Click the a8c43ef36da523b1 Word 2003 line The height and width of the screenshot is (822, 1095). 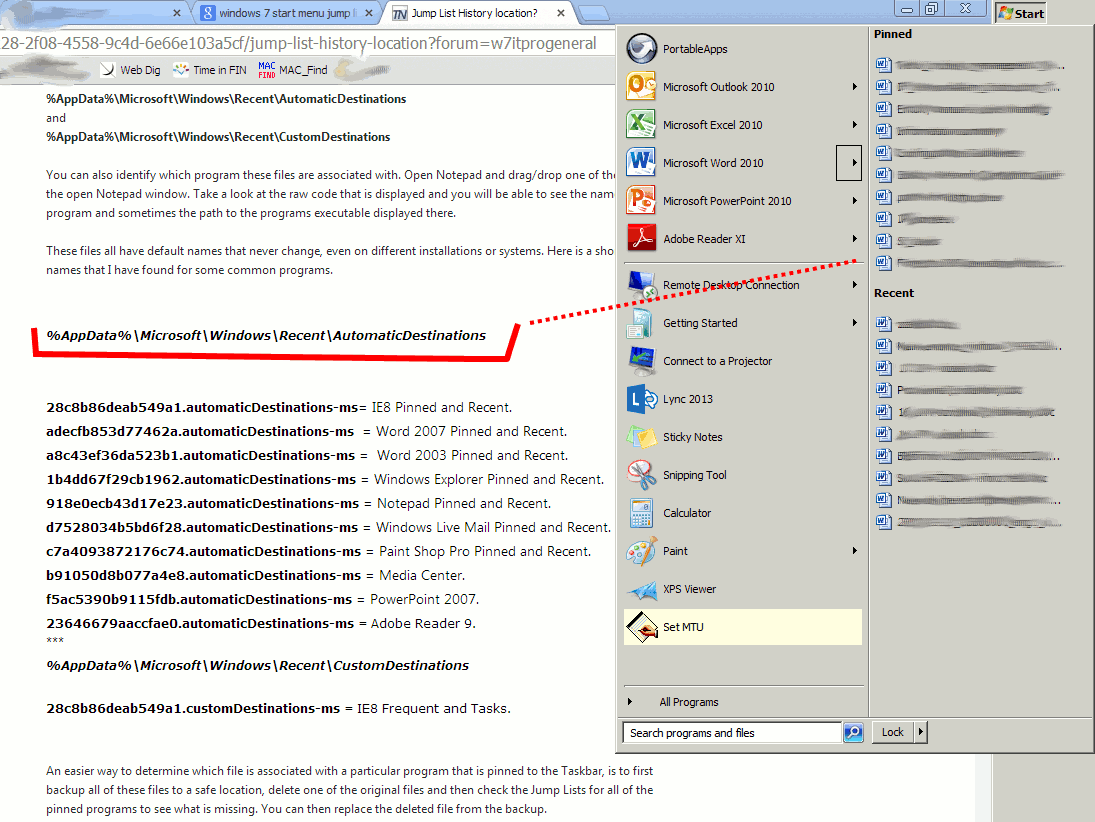click(x=307, y=455)
